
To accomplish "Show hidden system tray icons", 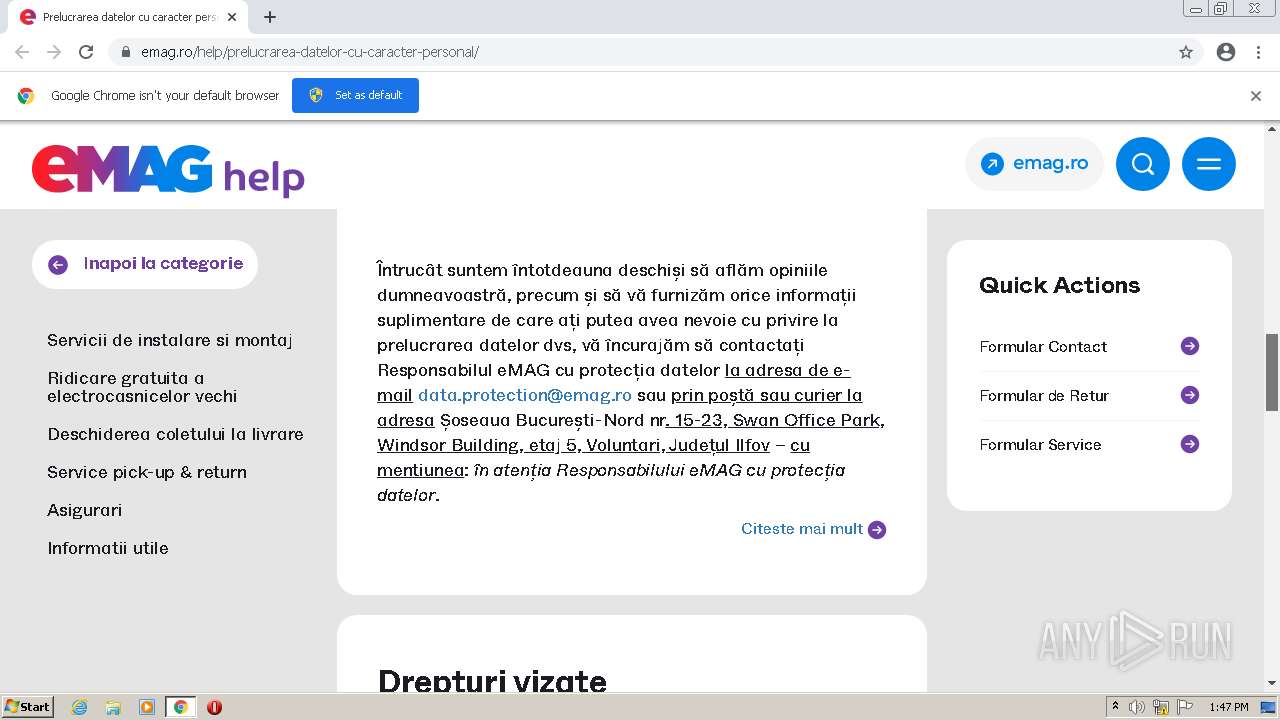I will click(x=1115, y=707).
